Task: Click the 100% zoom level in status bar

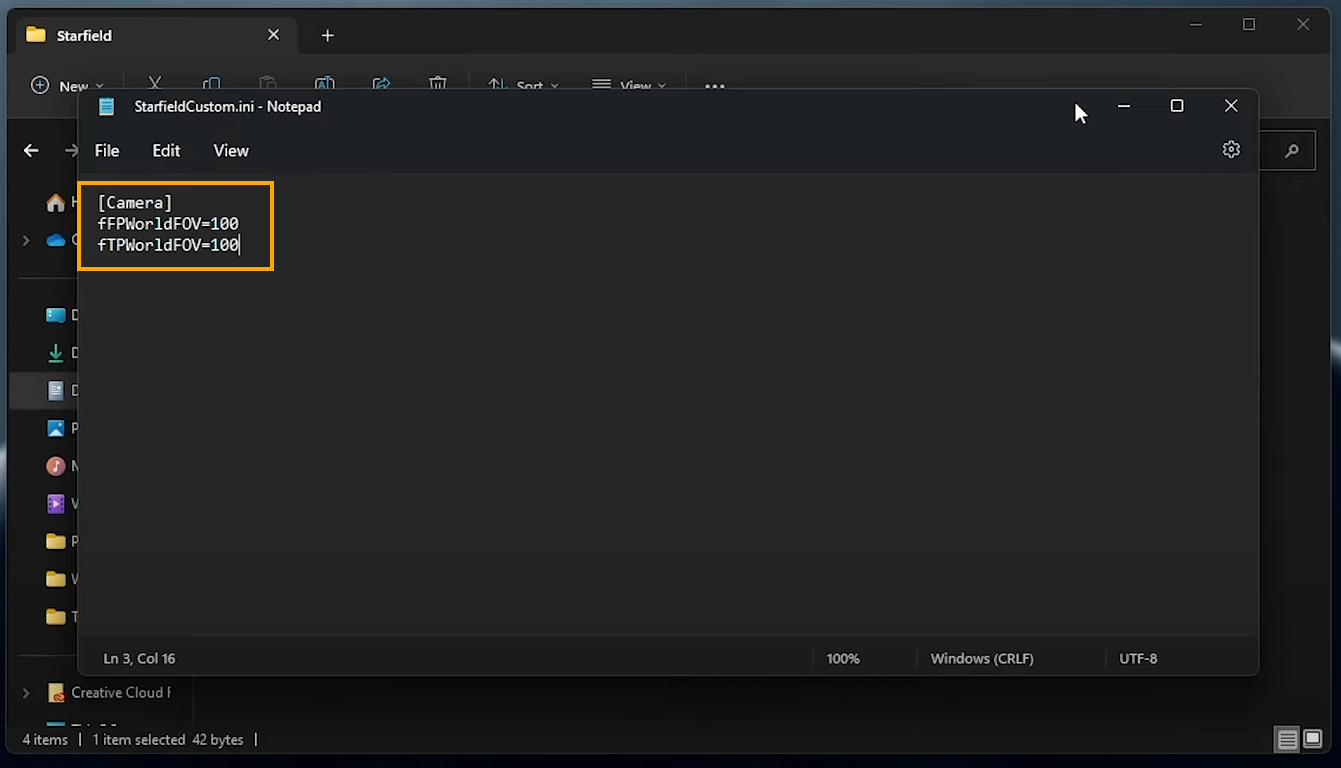Action: pyautogui.click(x=843, y=659)
